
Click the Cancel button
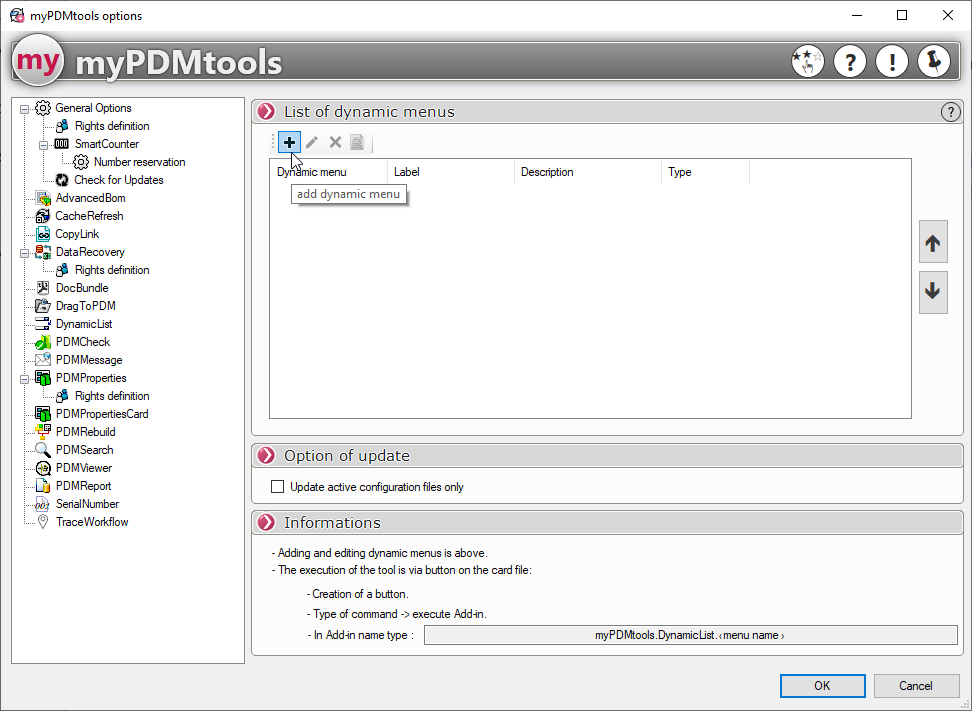coord(915,686)
